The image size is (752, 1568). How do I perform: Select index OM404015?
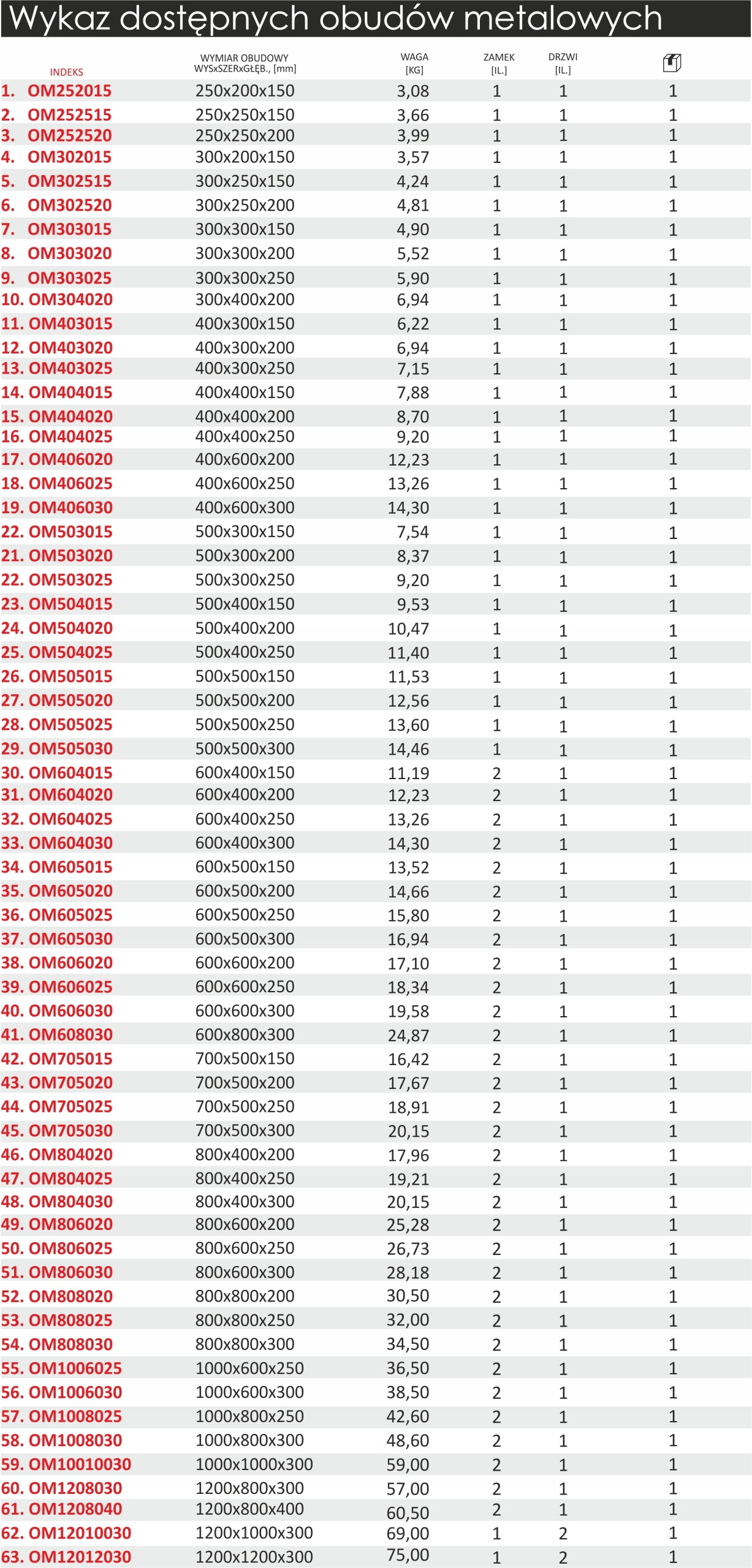(x=70, y=392)
